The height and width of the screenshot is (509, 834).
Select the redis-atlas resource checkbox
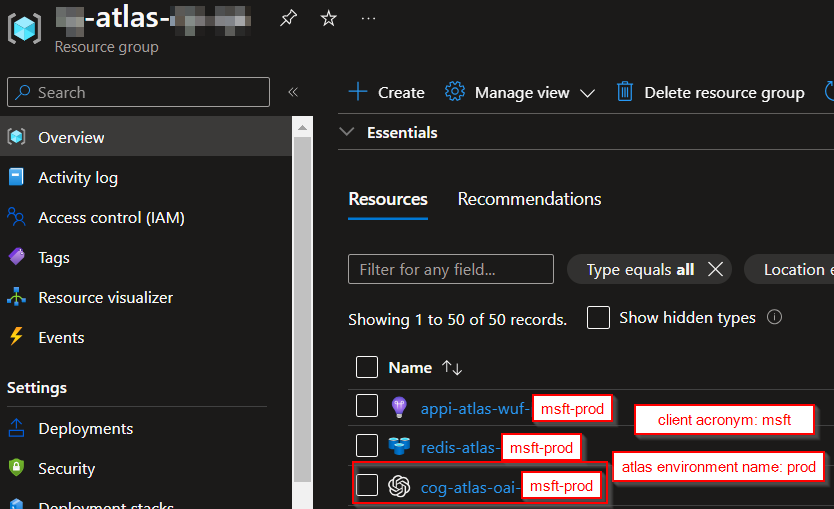click(x=367, y=446)
